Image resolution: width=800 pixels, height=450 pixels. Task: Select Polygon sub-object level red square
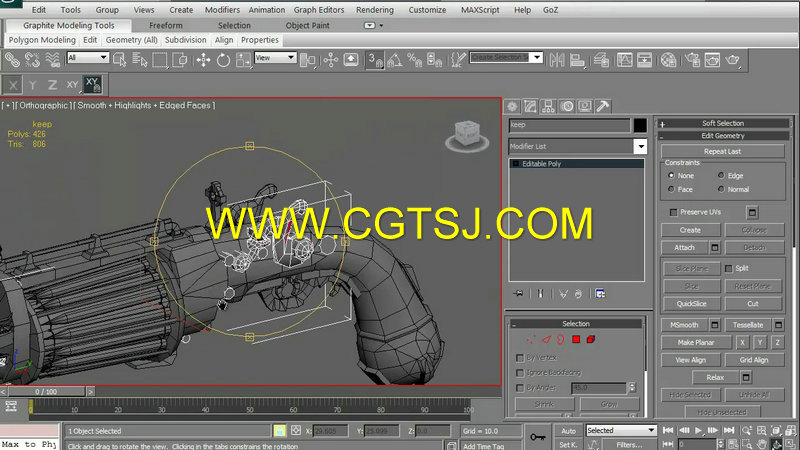576,339
